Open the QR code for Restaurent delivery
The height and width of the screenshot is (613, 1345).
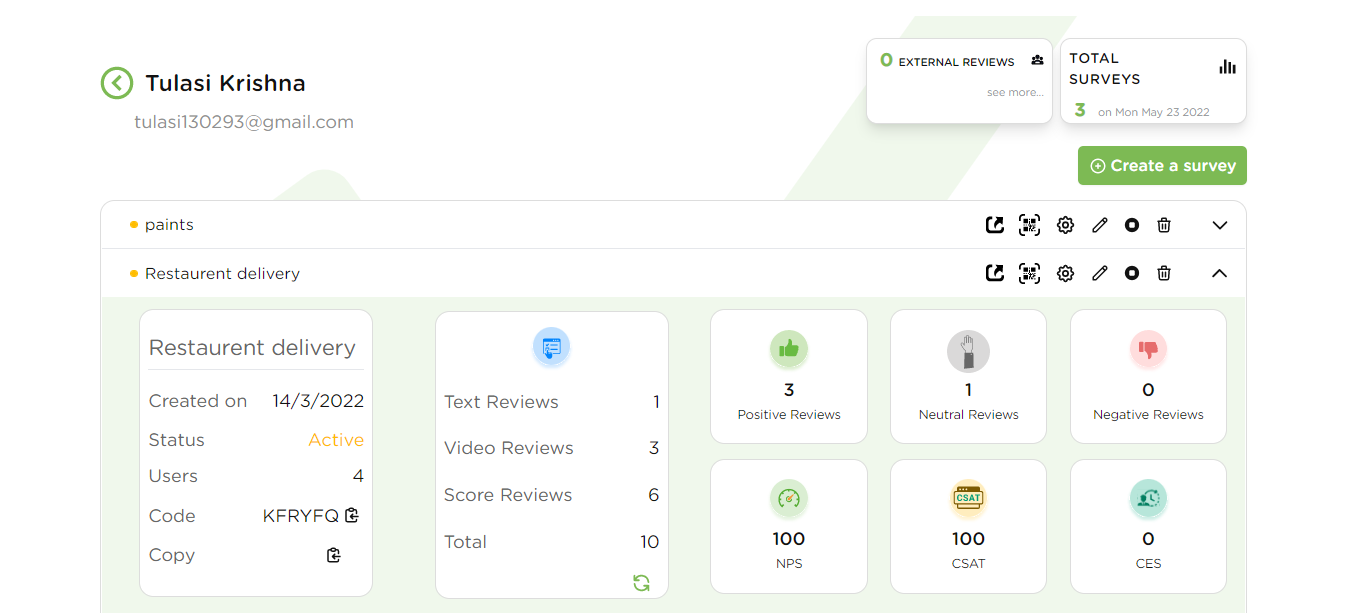point(1029,273)
